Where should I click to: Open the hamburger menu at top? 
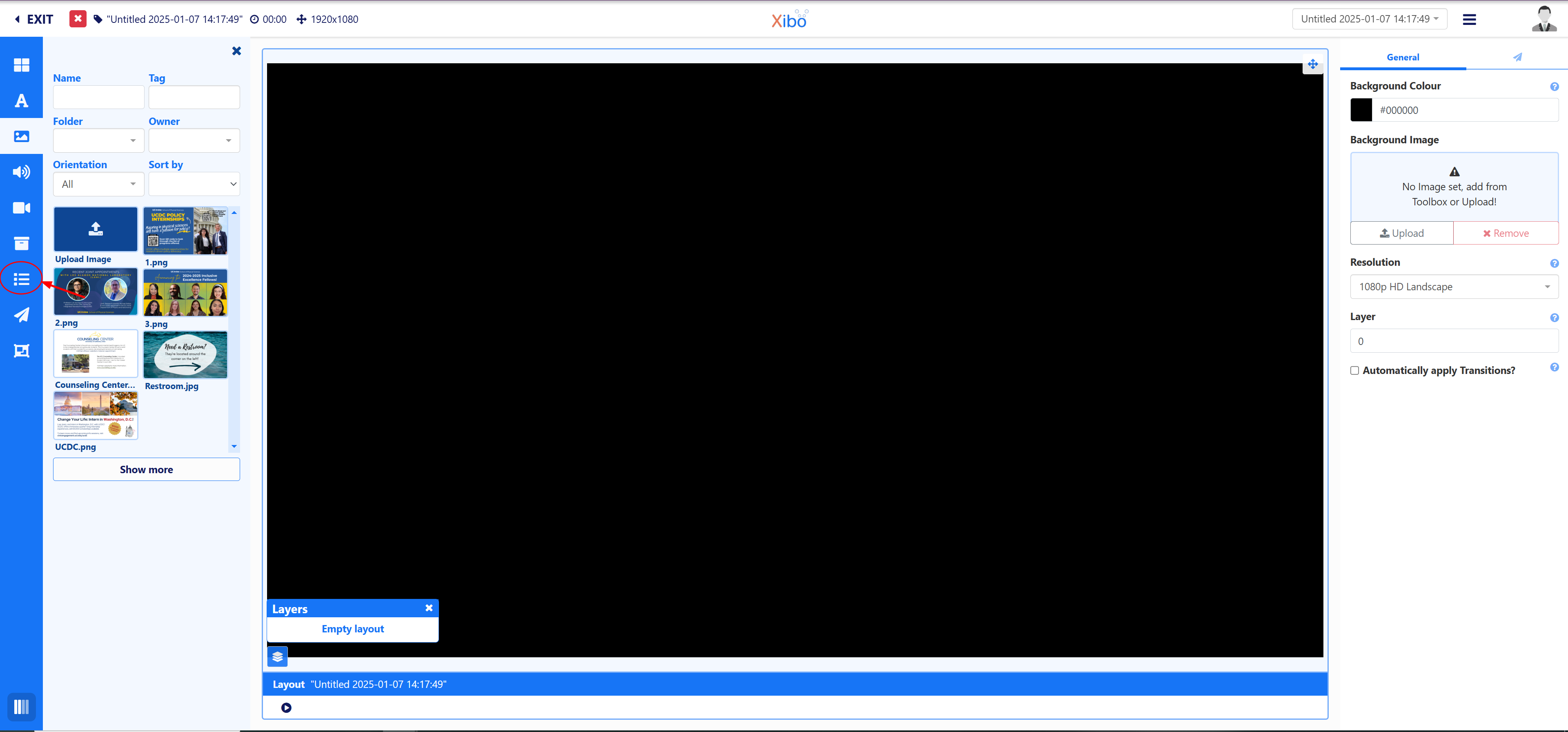tap(1469, 20)
